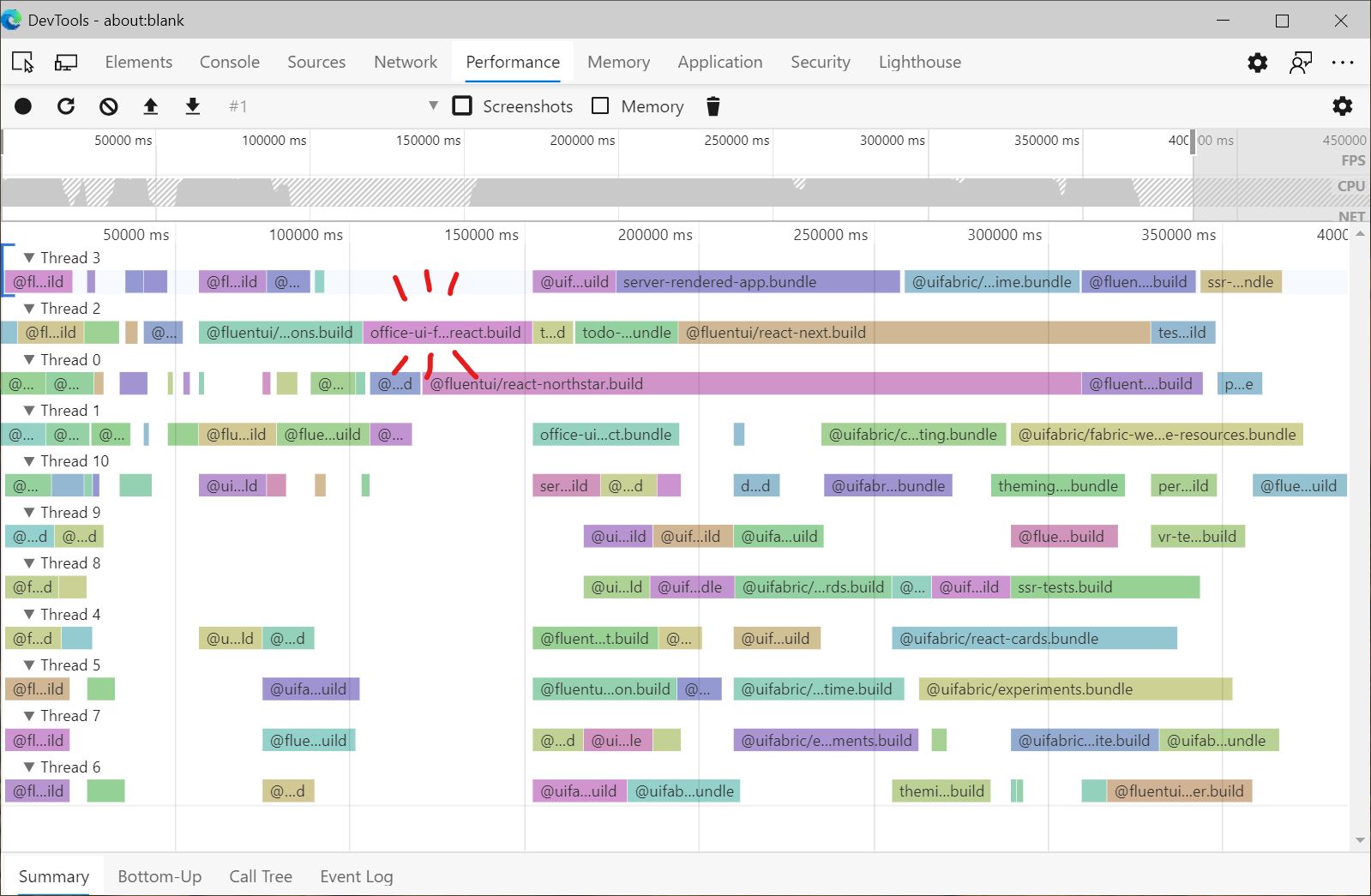Click the reload and profile icon

(x=66, y=106)
